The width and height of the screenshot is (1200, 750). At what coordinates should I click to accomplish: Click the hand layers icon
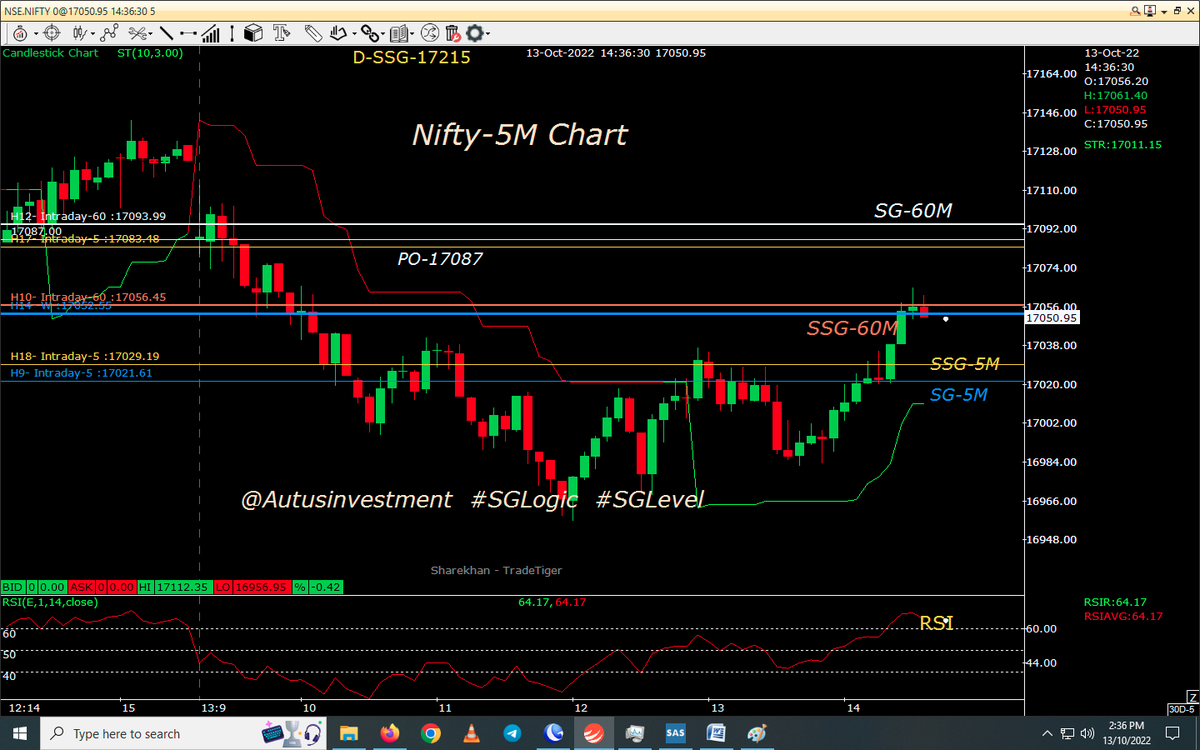pyautogui.click(x=338, y=33)
